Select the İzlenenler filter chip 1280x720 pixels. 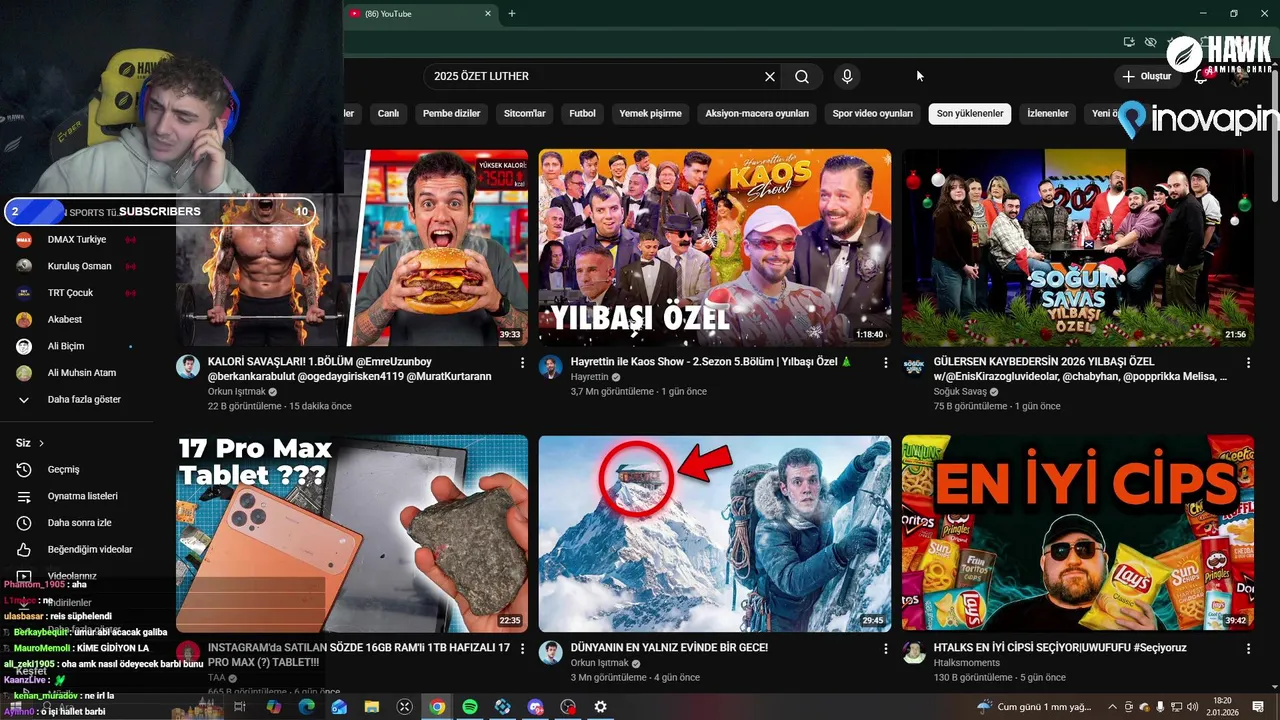click(x=1048, y=114)
